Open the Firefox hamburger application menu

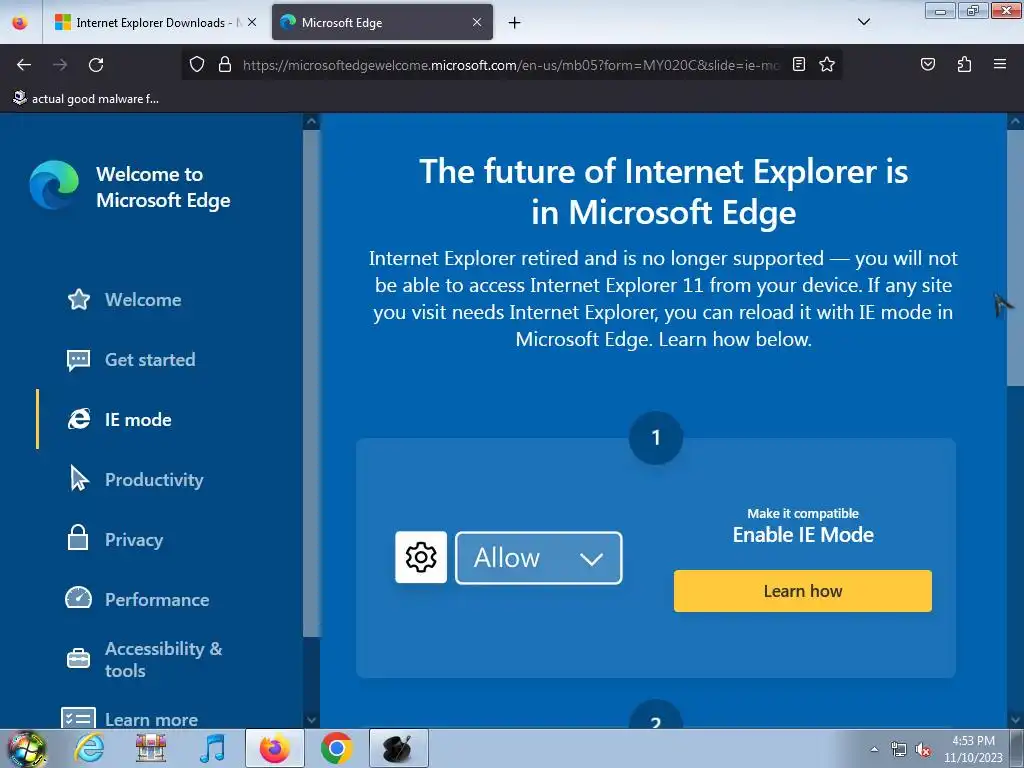coord(1000,64)
